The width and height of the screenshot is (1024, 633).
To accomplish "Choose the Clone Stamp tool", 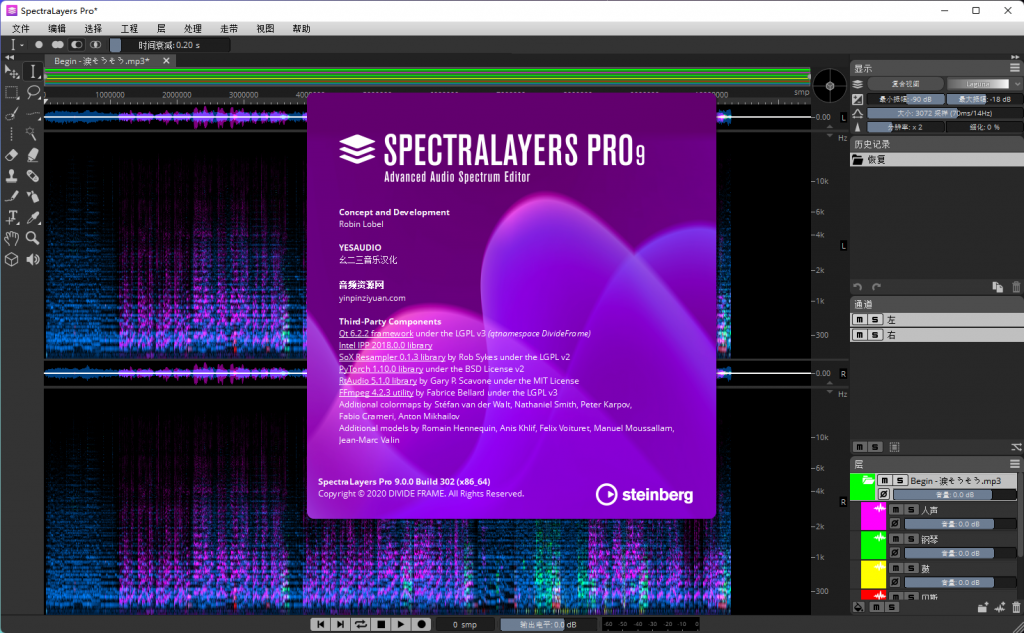I will pyautogui.click(x=12, y=176).
